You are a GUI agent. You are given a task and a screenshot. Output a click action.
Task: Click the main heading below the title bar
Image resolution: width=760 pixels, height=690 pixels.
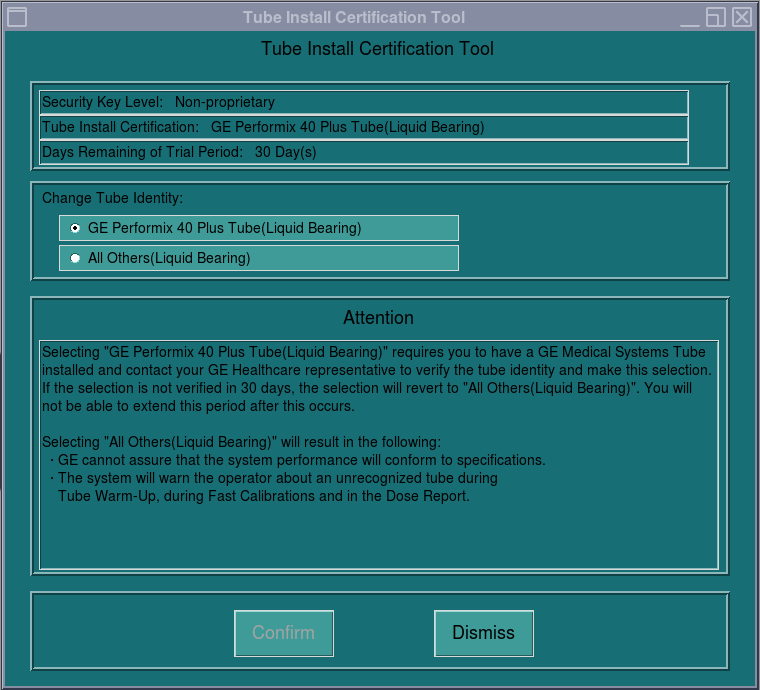click(377, 49)
